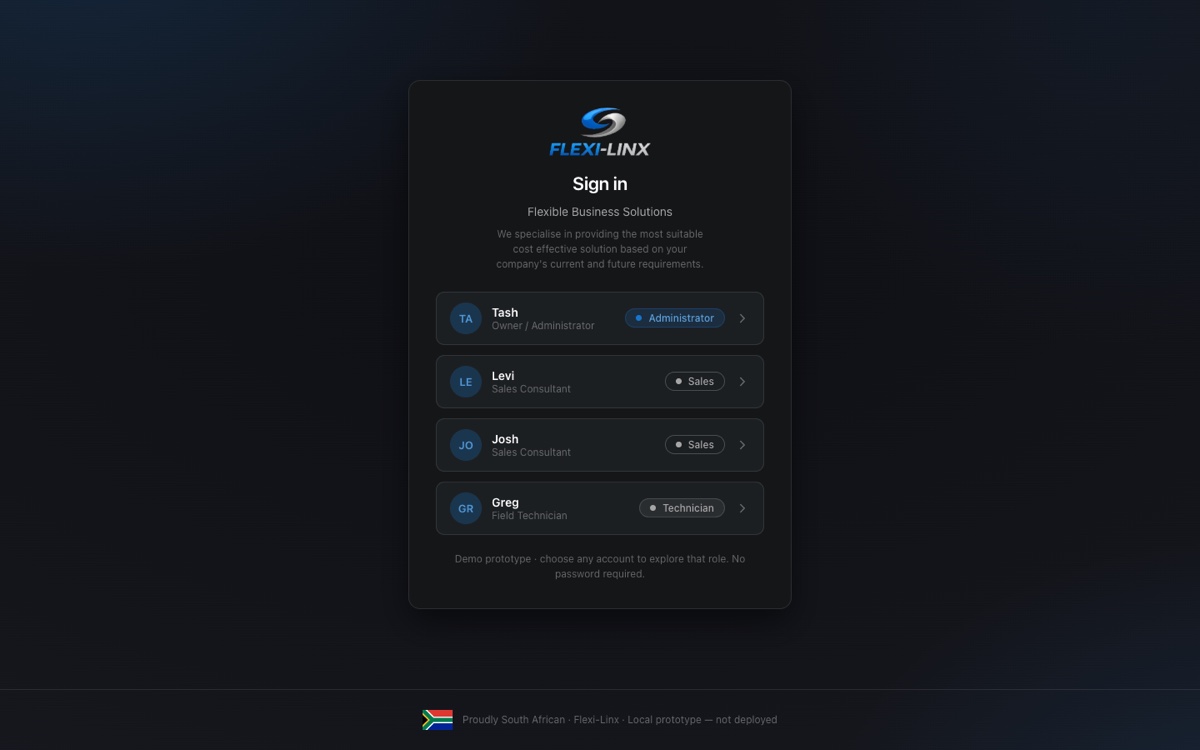Click the name Greg
This screenshot has height=750, width=1200.
(505, 502)
